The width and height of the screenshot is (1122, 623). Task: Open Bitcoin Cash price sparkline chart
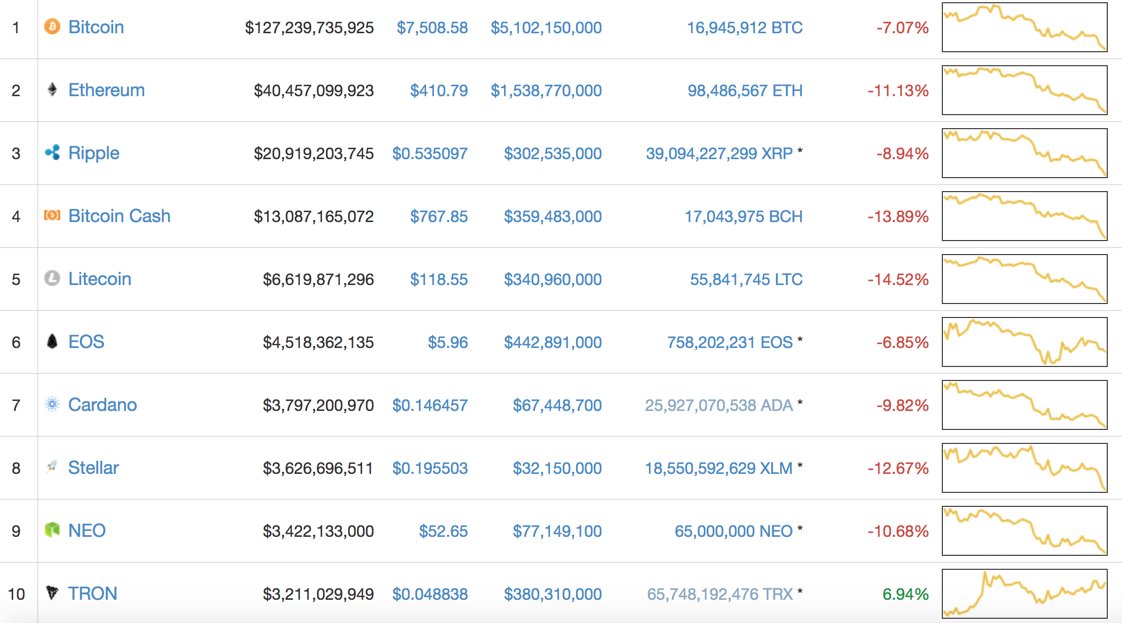[1025, 216]
